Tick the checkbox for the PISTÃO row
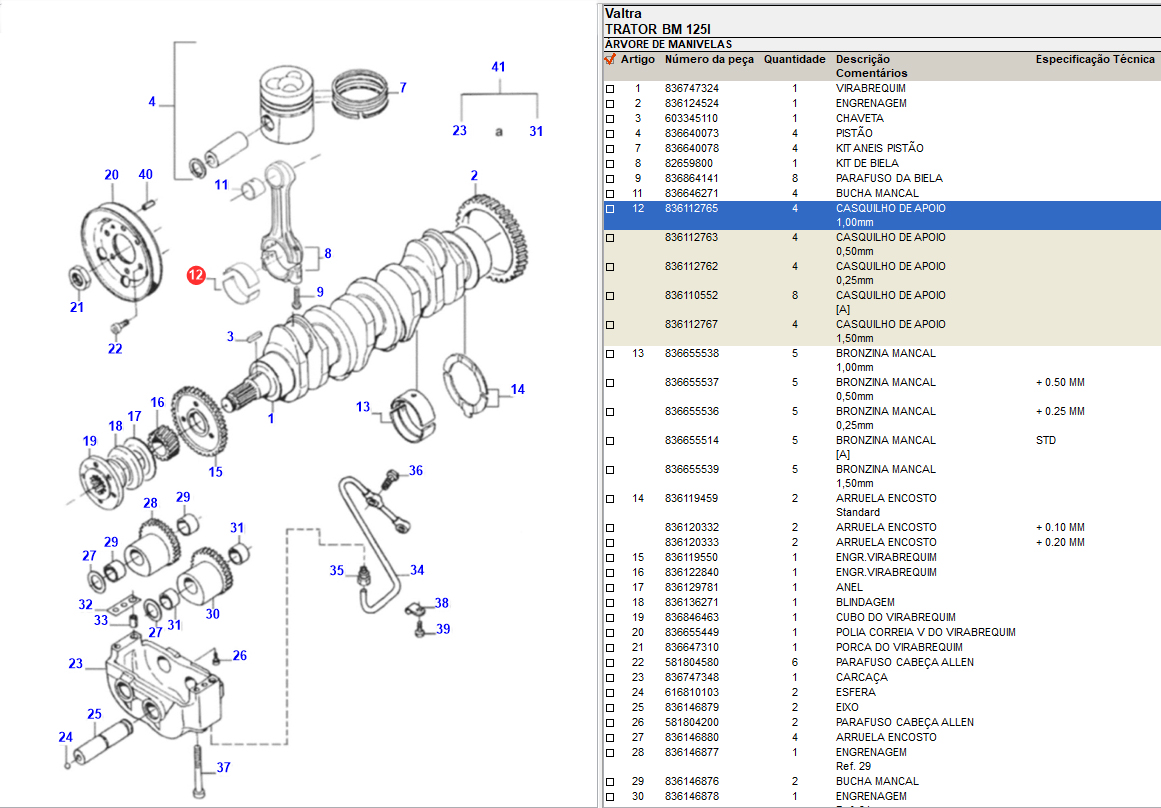 coord(610,134)
